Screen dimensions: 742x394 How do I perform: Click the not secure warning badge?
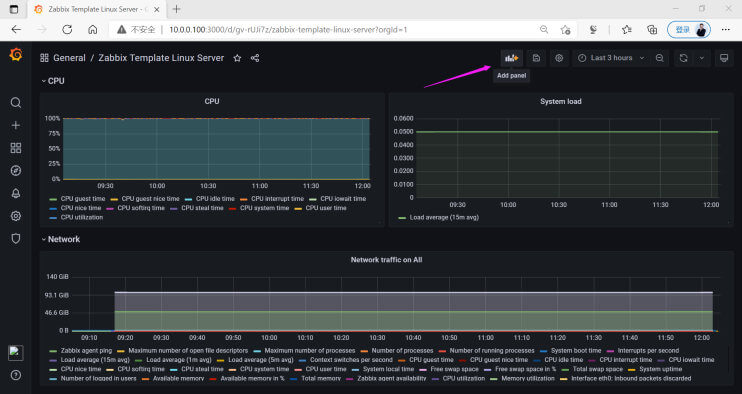136,29
